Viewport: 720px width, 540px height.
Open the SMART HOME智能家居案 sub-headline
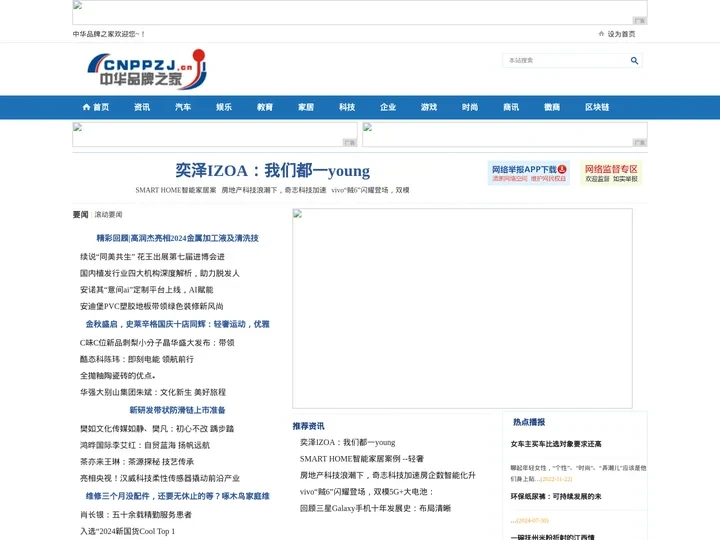pos(175,190)
